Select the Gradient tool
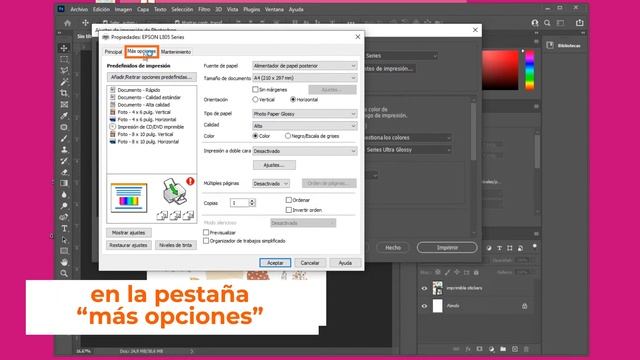Screen dimensions: 640x360 point(64,183)
